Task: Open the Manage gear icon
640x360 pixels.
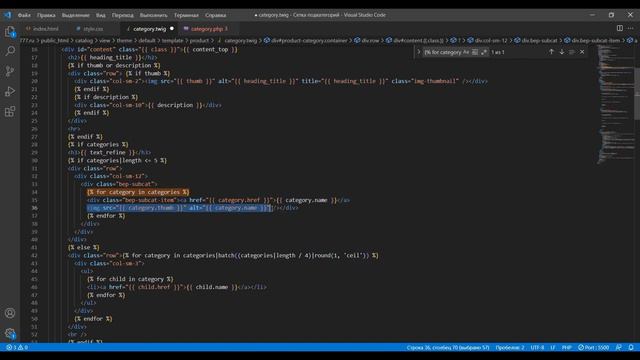Action: 10,333
